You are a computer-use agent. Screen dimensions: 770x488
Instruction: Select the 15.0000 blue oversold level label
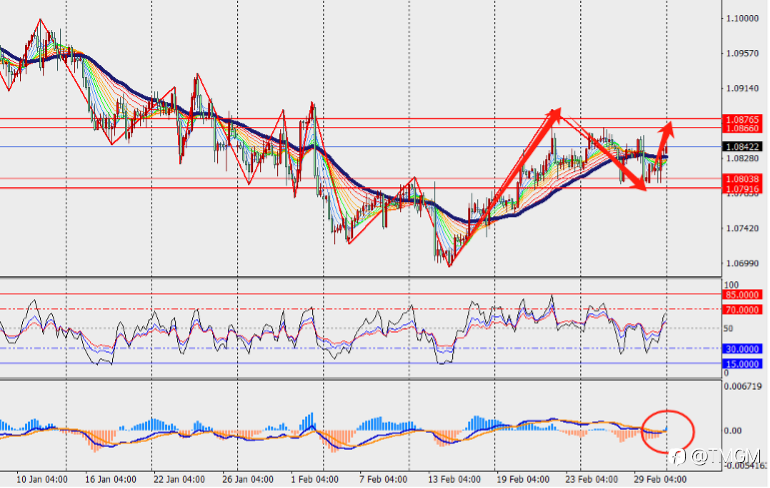[742, 364]
